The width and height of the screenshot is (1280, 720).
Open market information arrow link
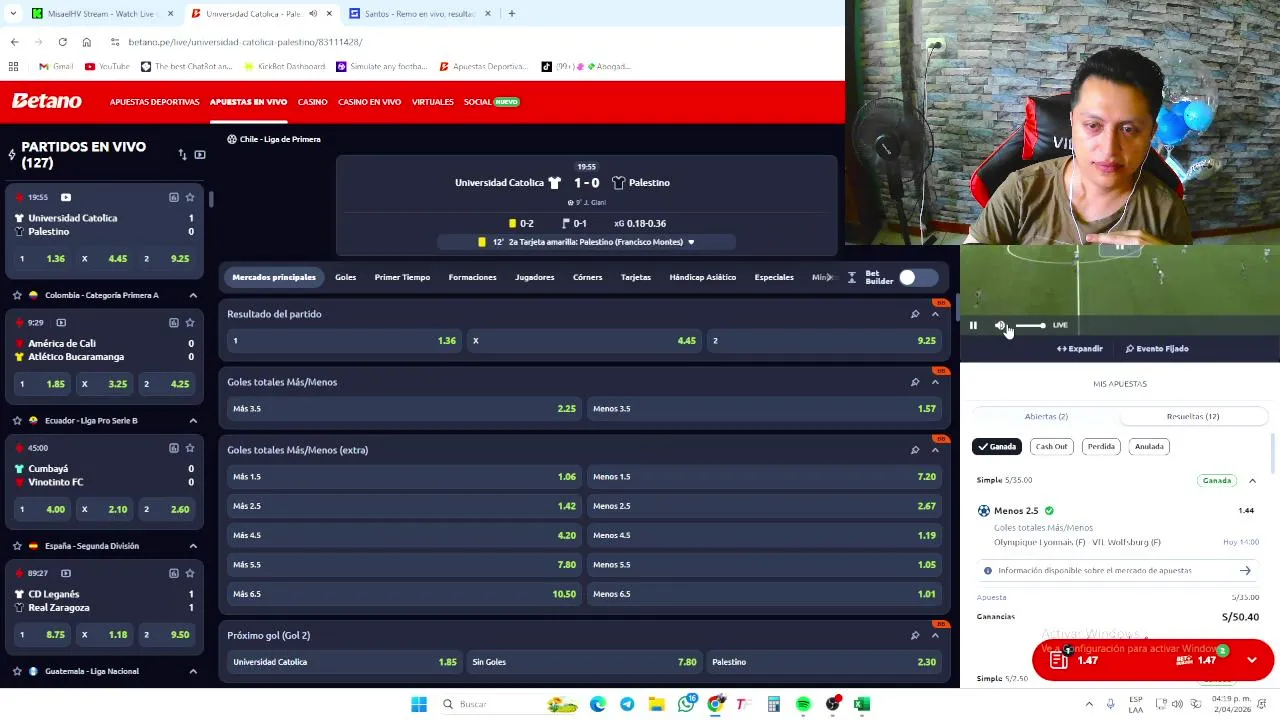coord(1245,571)
